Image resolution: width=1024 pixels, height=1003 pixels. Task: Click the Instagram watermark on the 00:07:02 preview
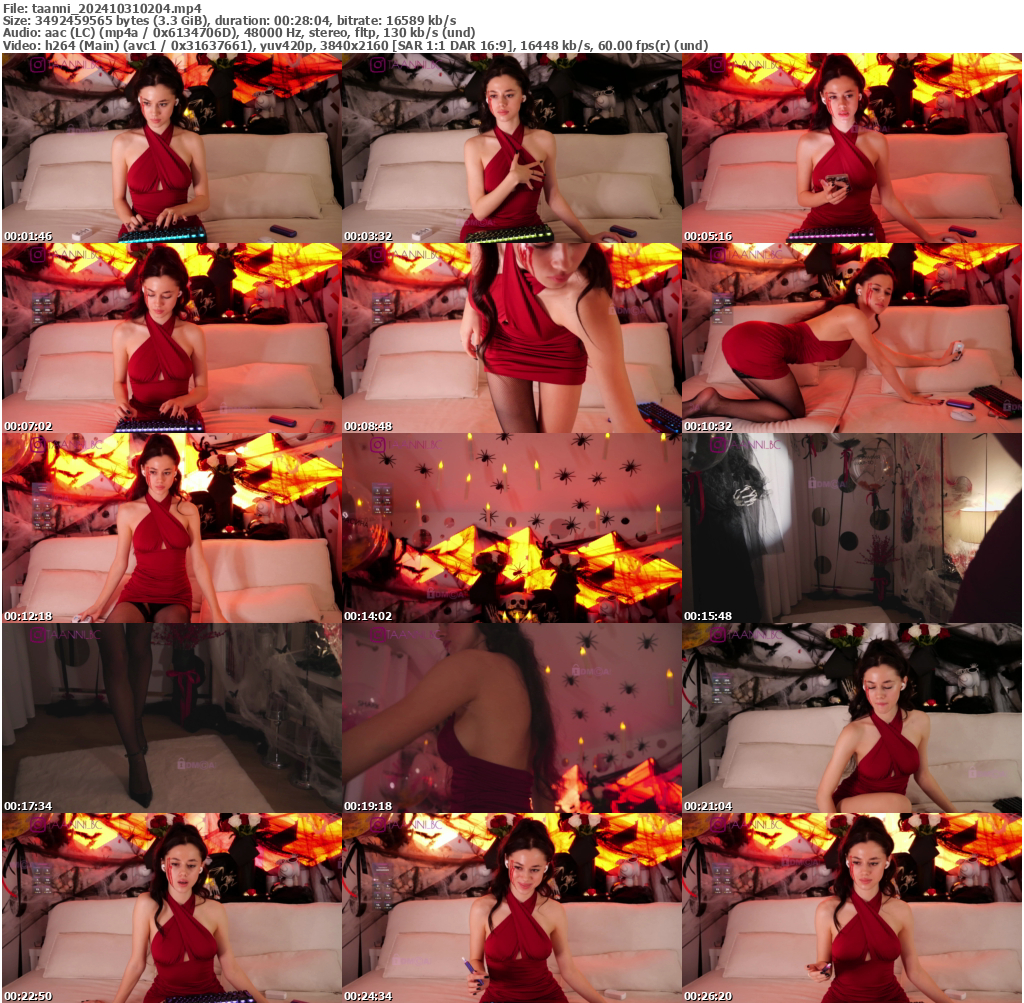[37, 255]
